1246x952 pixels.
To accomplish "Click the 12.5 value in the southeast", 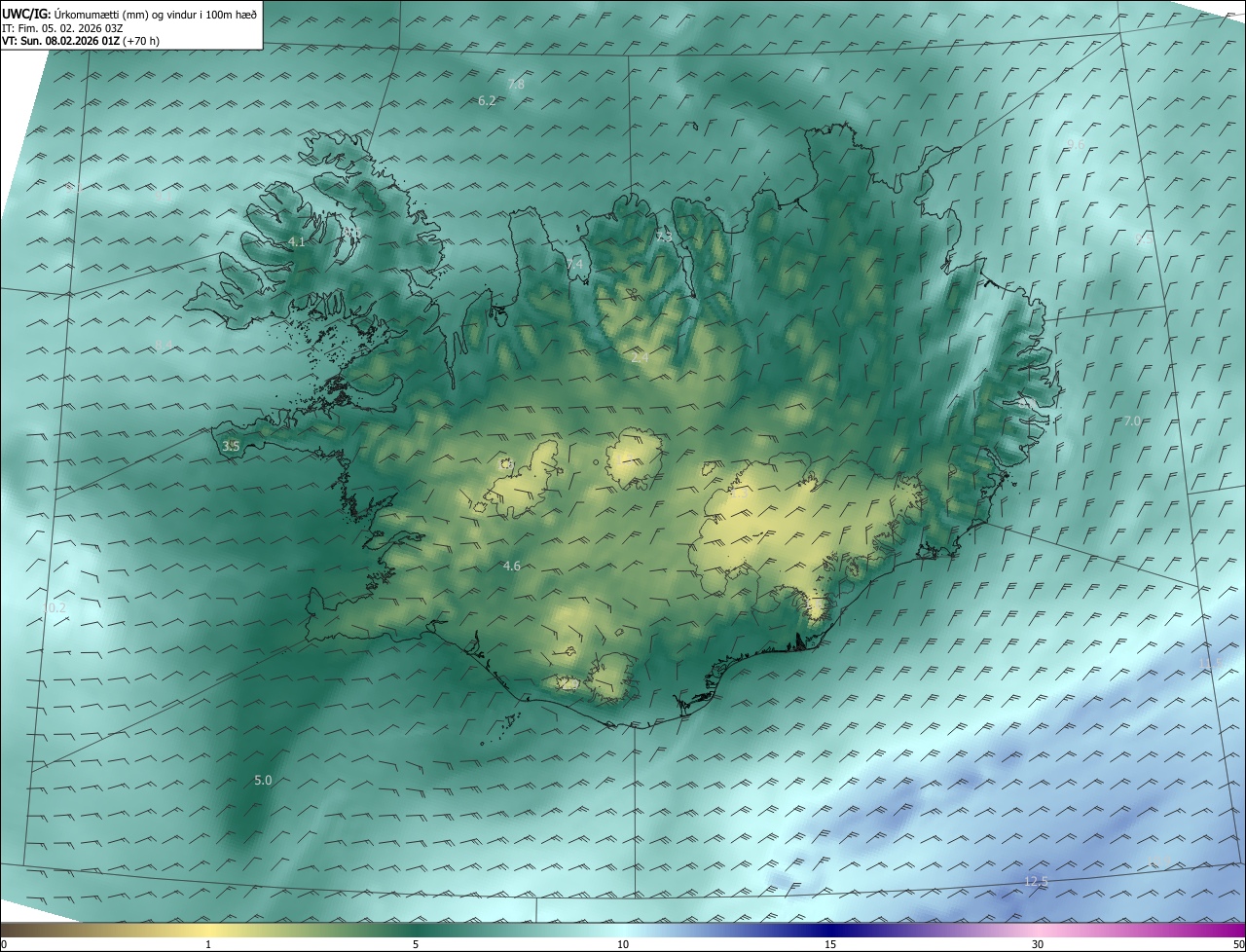I will (x=1037, y=881).
